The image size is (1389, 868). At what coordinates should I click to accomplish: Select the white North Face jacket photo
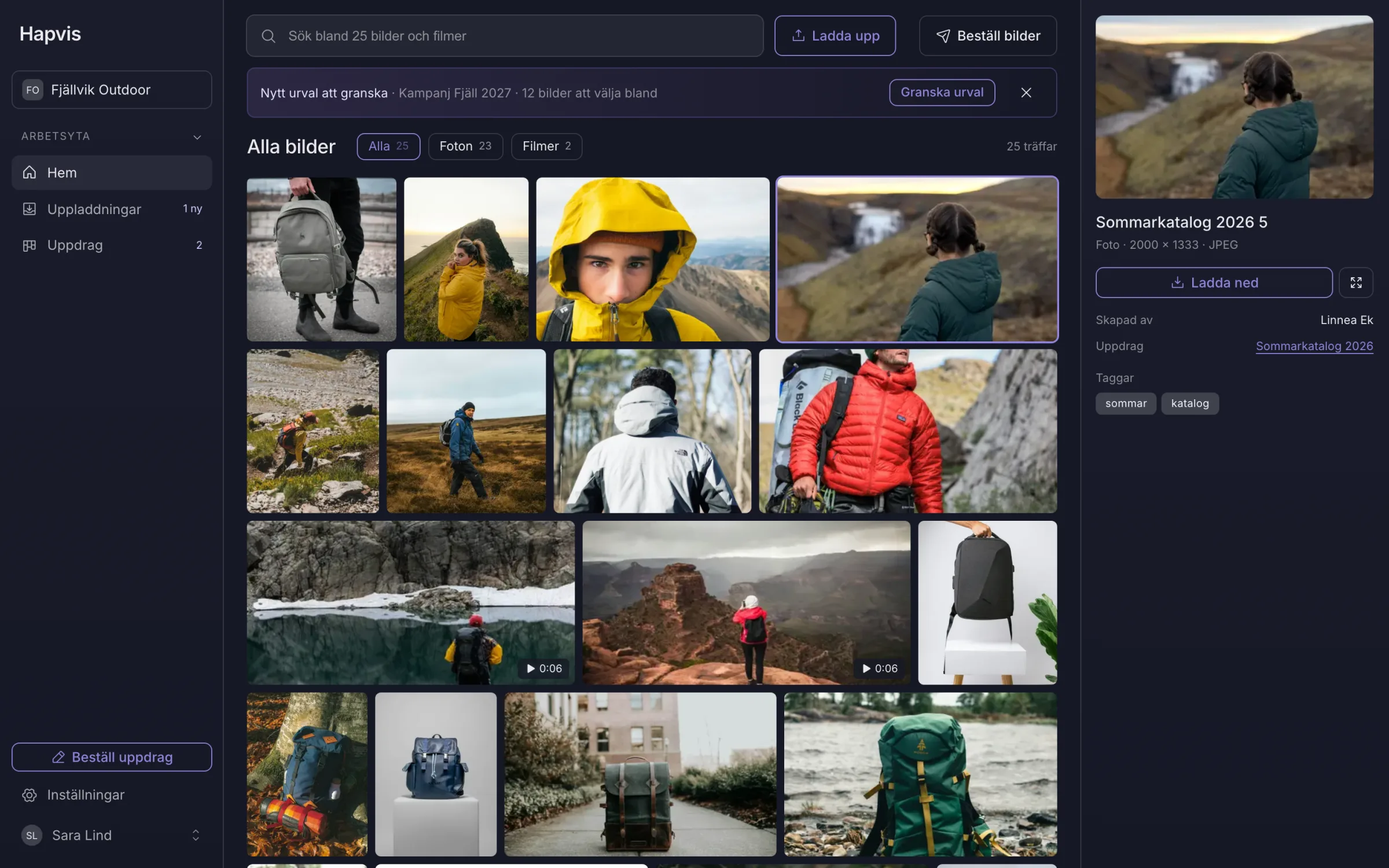652,431
